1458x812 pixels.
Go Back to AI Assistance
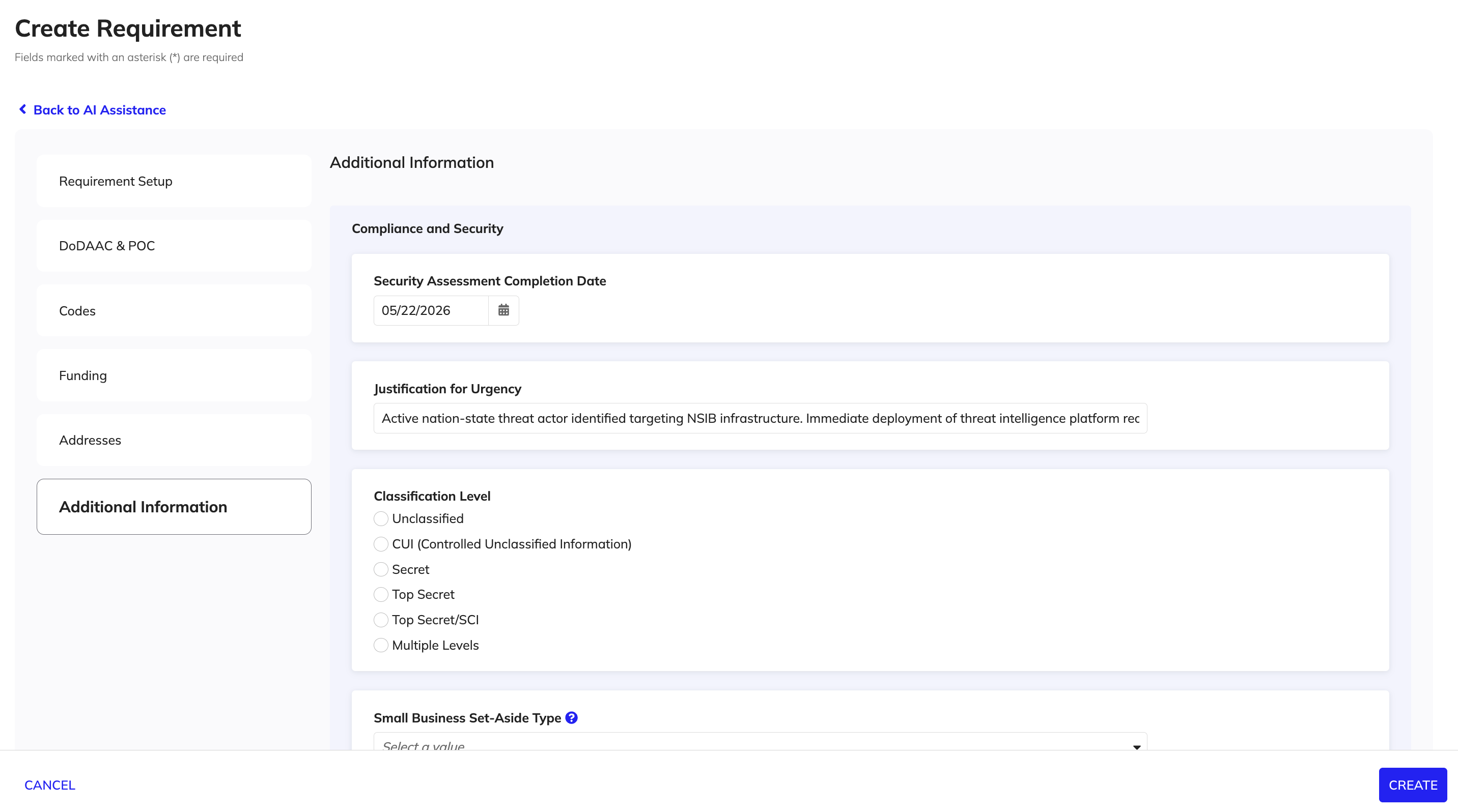click(100, 110)
